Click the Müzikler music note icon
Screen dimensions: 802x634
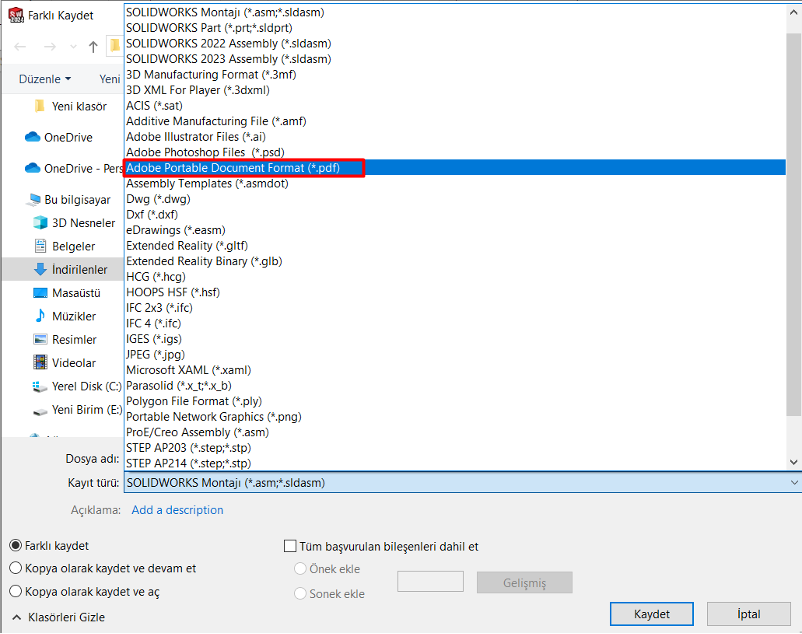[40, 316]
